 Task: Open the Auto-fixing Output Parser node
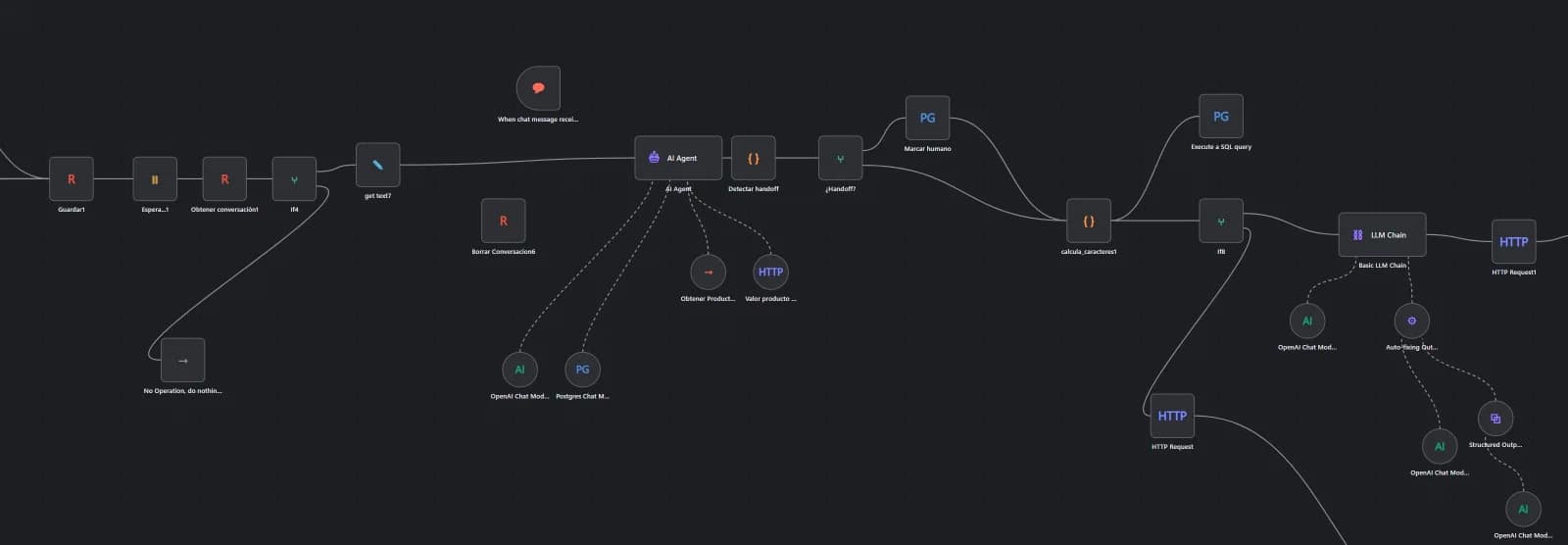point(1411,321)
